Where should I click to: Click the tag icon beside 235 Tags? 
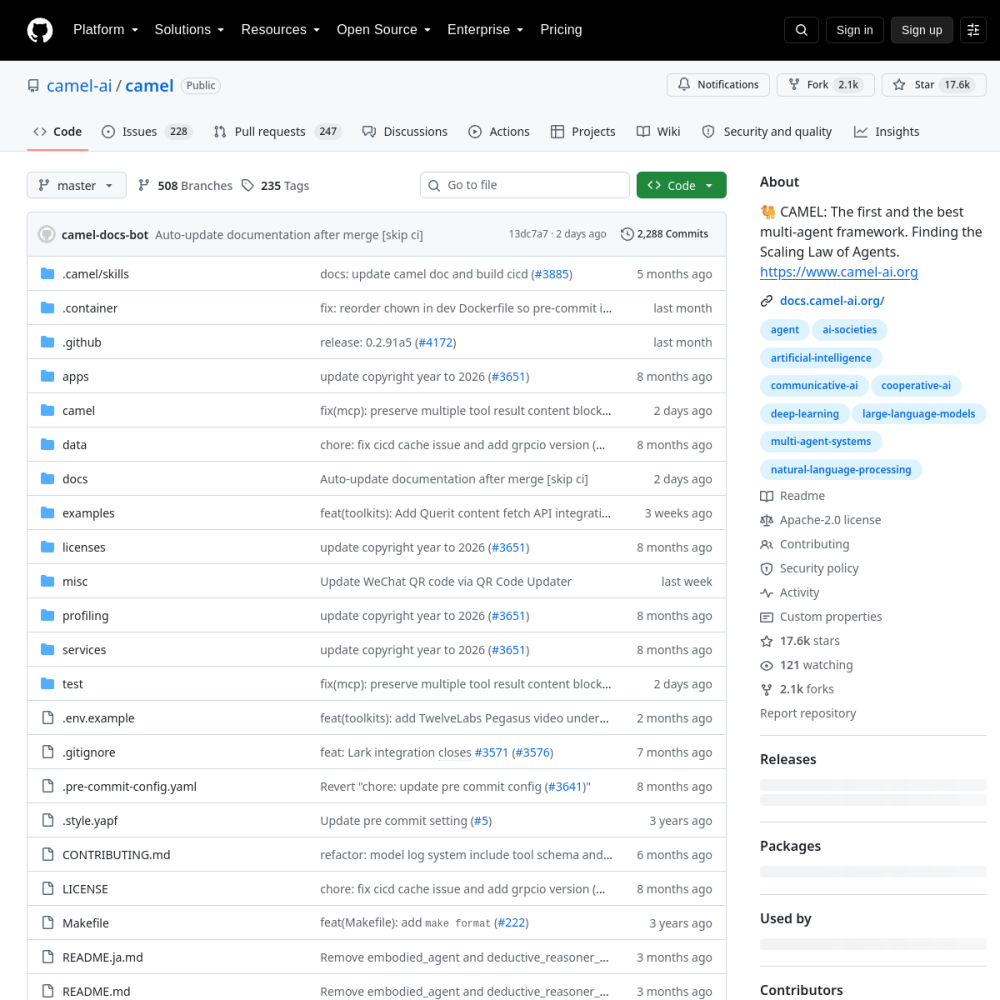tap(248, 186)
